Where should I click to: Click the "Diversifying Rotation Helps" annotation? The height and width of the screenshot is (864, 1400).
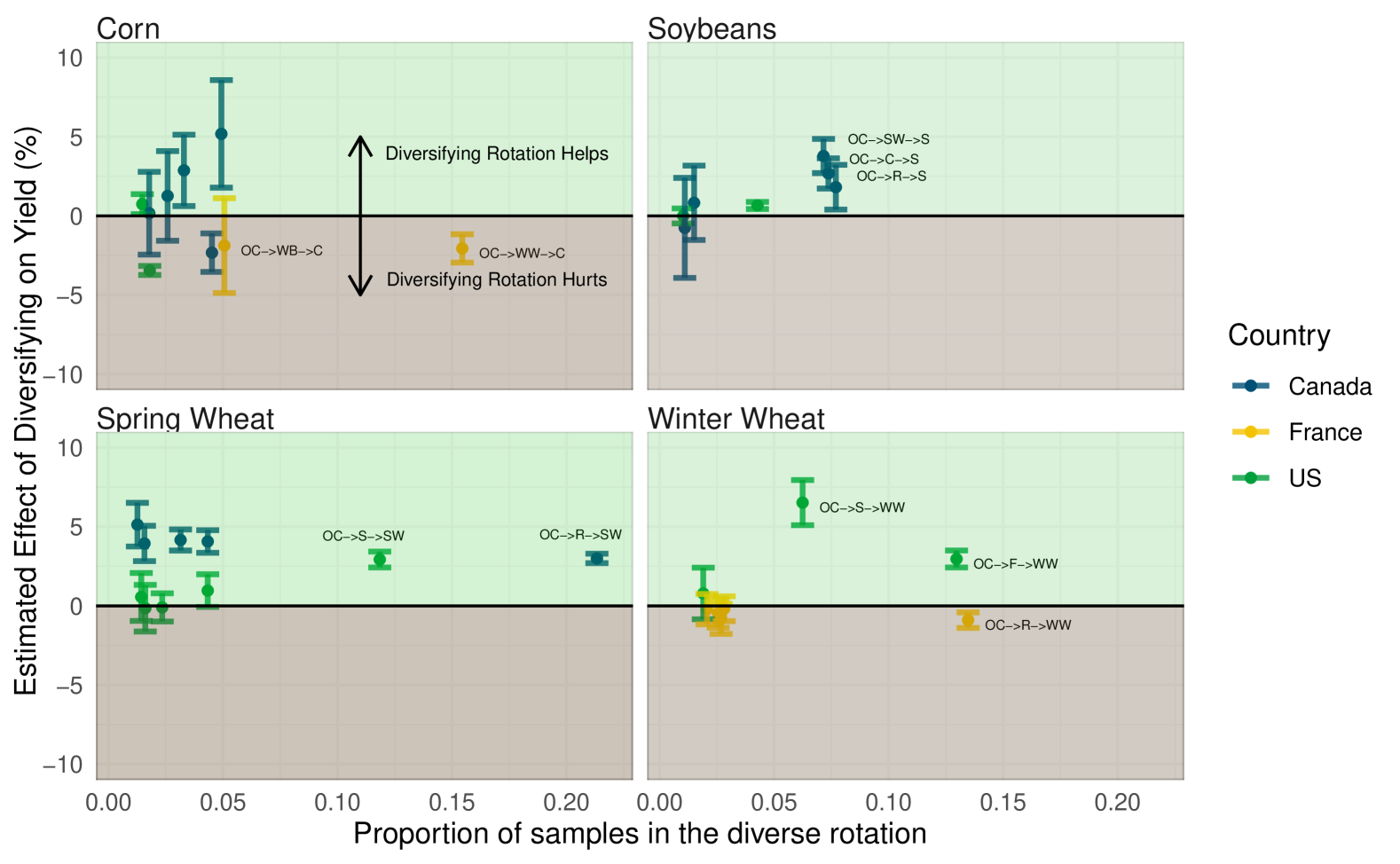497,153
